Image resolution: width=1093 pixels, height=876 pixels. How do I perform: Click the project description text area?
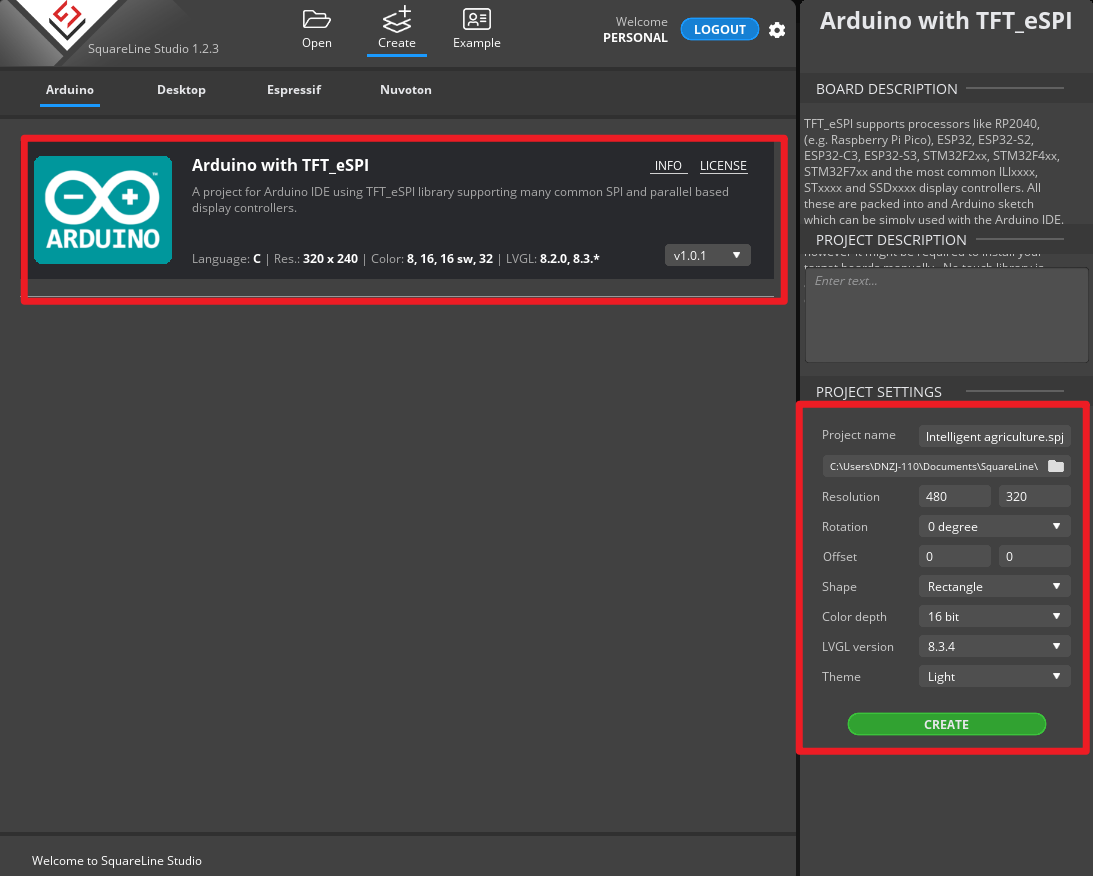click(947, 315)
